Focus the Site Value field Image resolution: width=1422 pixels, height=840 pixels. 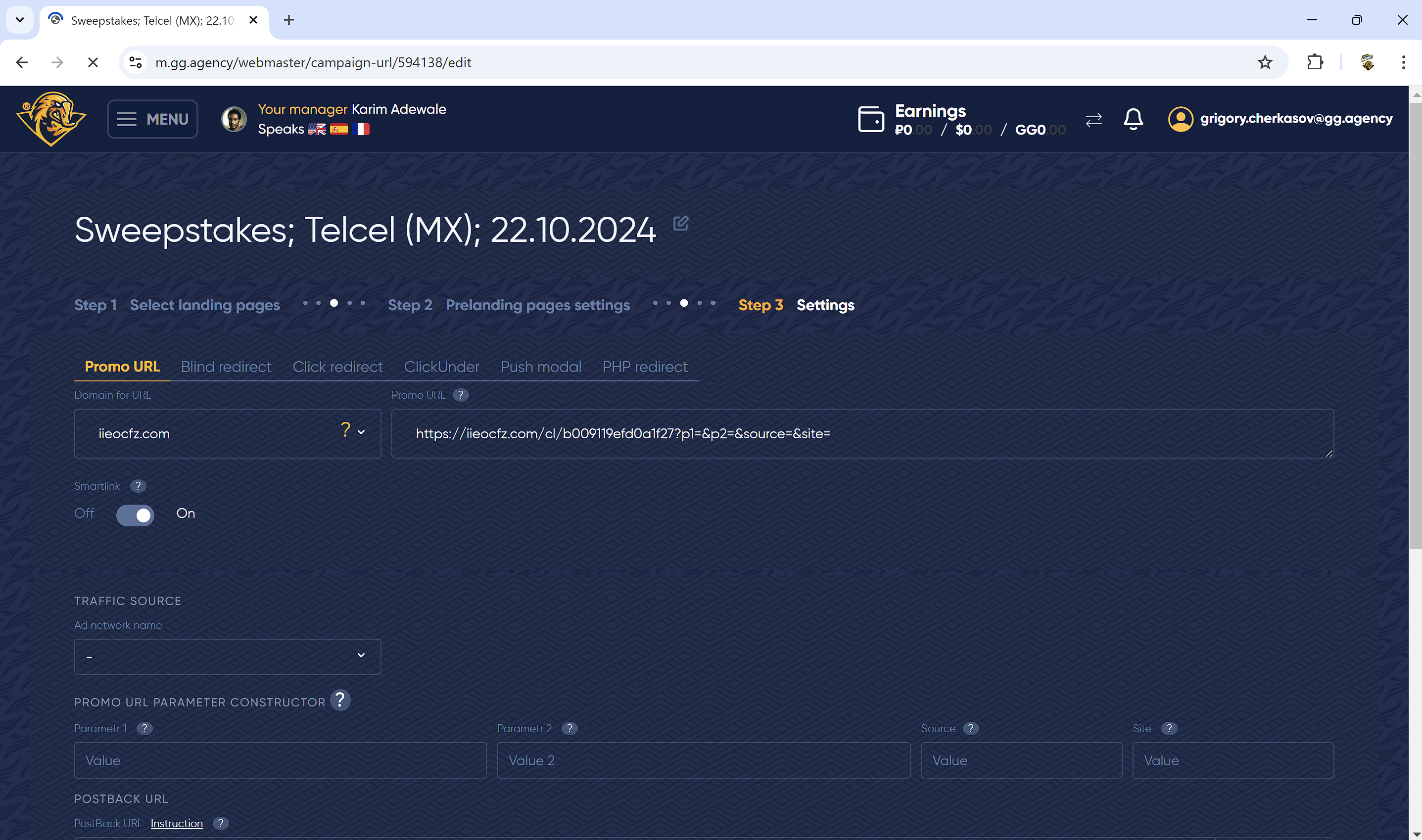pos(1233,760)
